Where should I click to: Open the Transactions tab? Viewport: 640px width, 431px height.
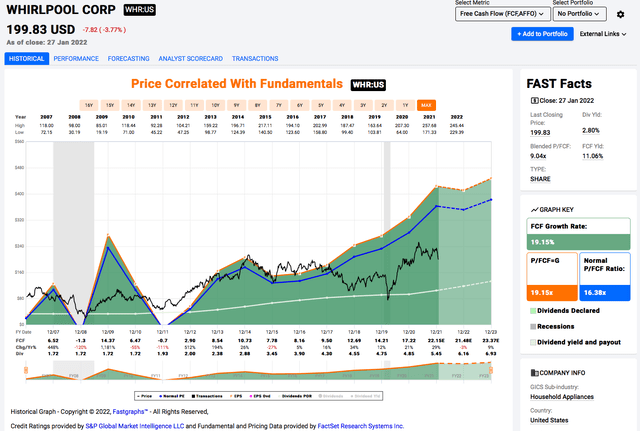(x=255, y=58)
